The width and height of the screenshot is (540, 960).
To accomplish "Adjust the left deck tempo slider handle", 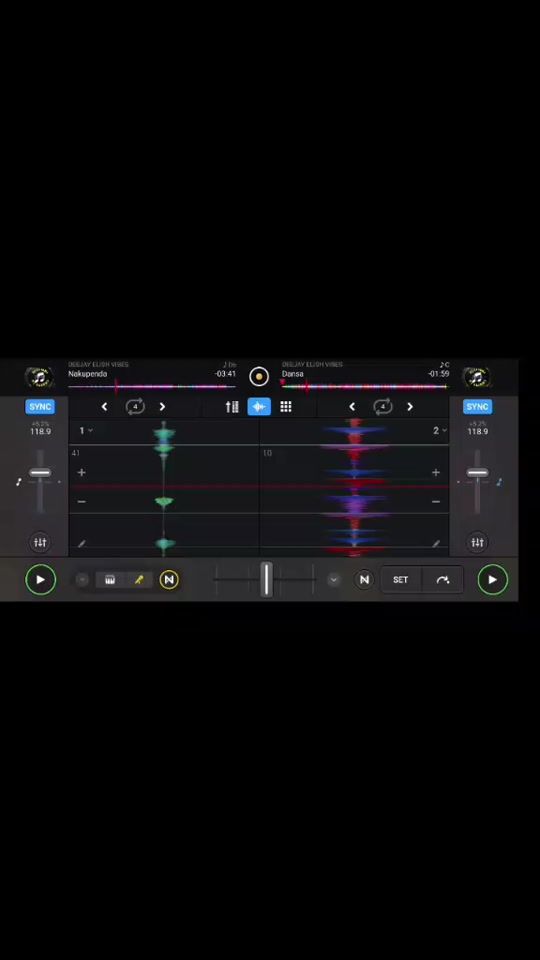I will click(x=40, y=473).
